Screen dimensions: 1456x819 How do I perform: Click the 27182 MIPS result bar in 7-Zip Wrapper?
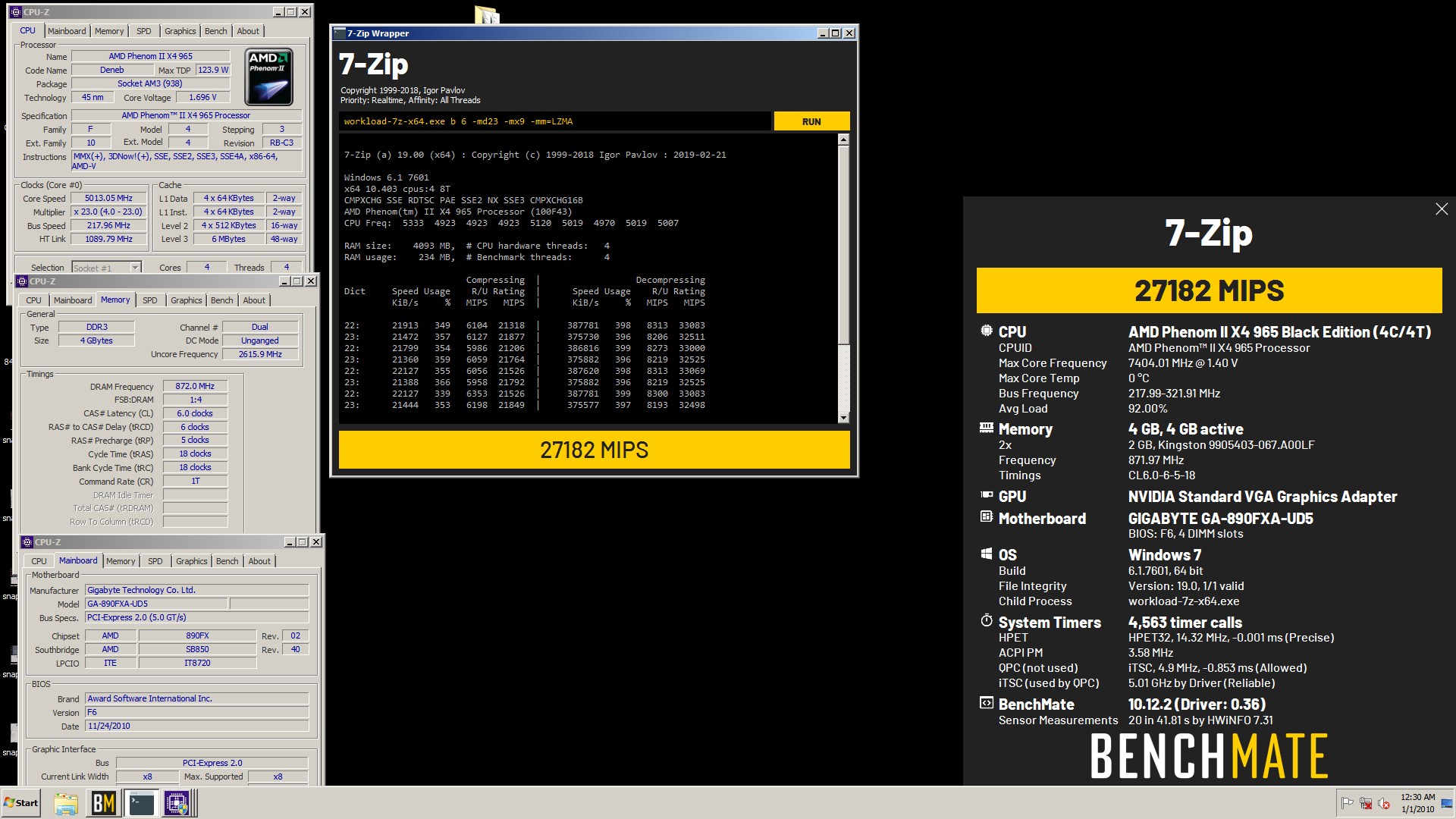(594, 450)
